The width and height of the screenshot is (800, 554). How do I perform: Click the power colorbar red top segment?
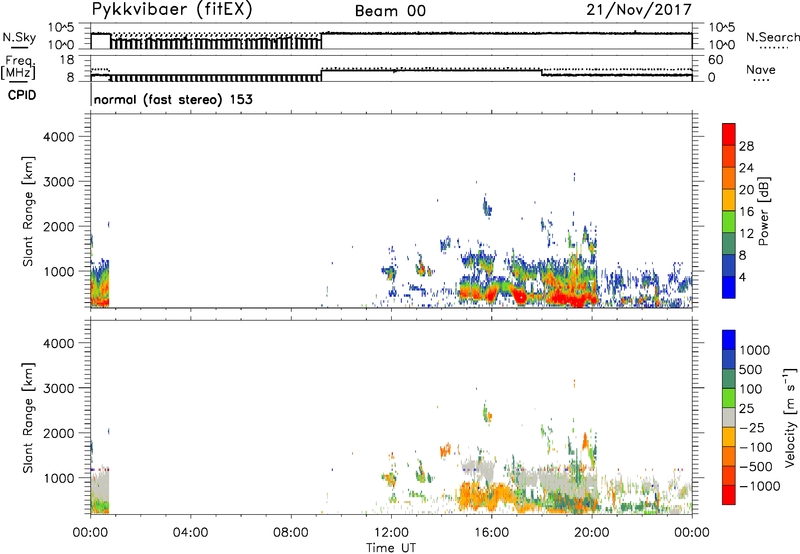[729, 134]
